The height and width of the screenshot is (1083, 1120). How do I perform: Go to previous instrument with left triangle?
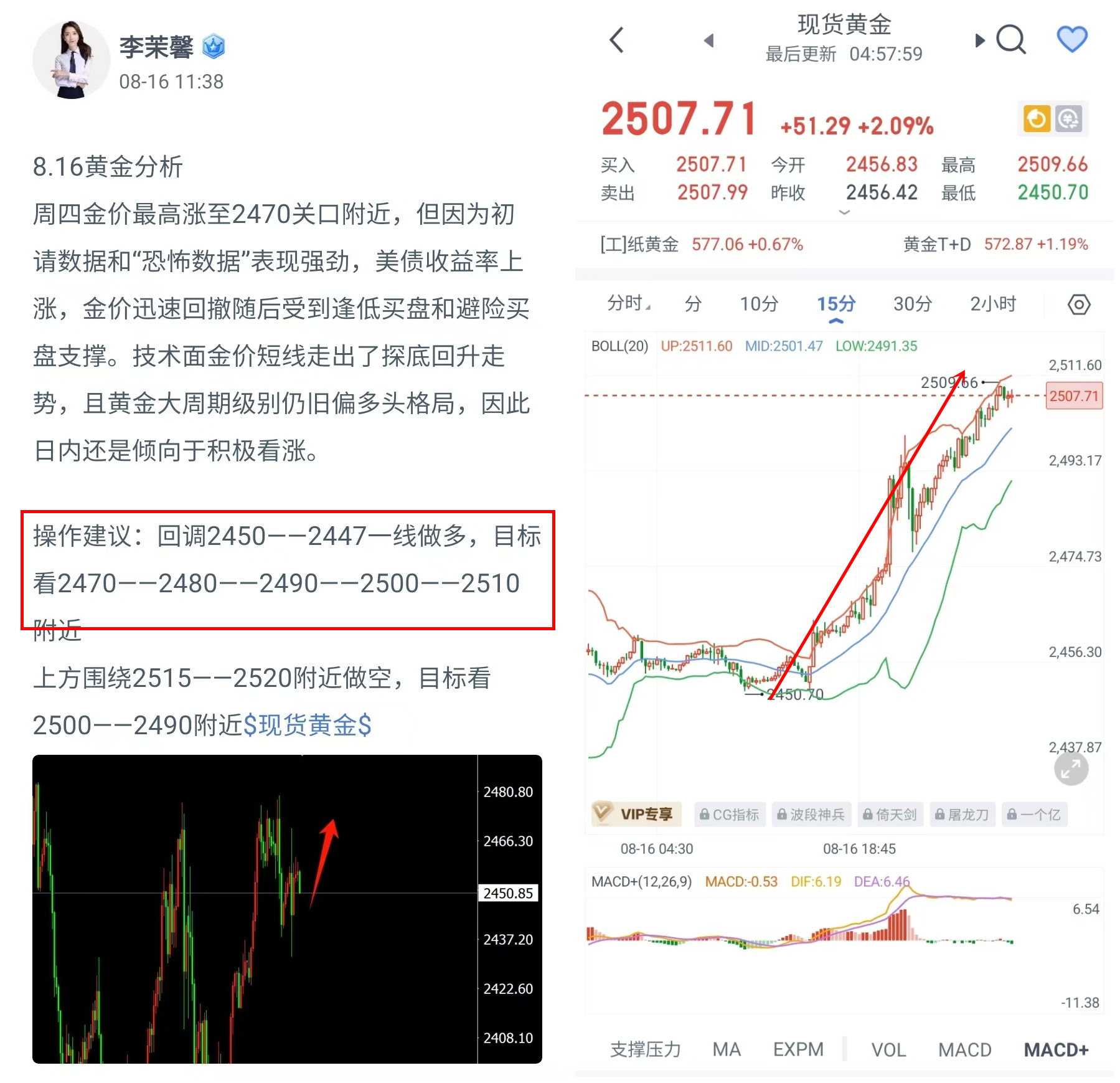(x=708, y=40)
